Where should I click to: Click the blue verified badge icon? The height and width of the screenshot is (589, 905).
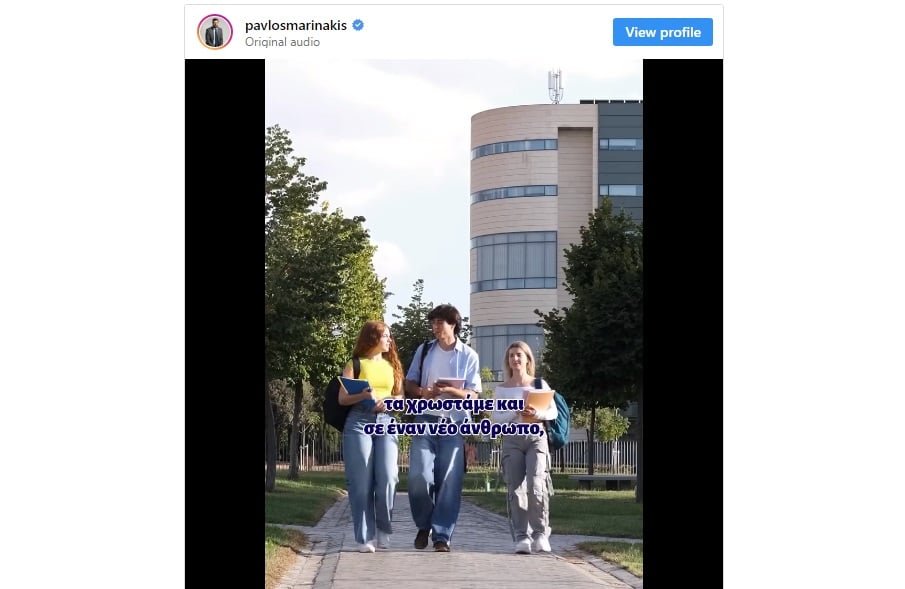click(x=358, y=25)
